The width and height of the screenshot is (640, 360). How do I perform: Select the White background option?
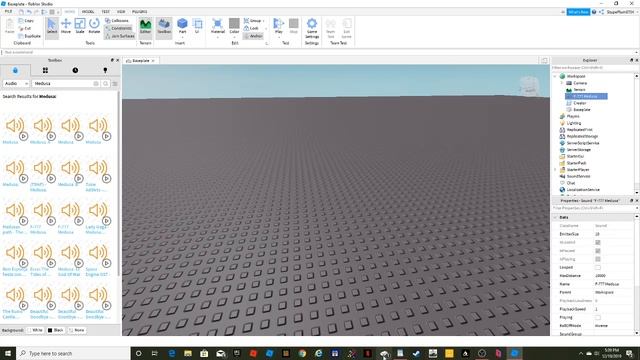pyautogui.click(x=36, y=330)
